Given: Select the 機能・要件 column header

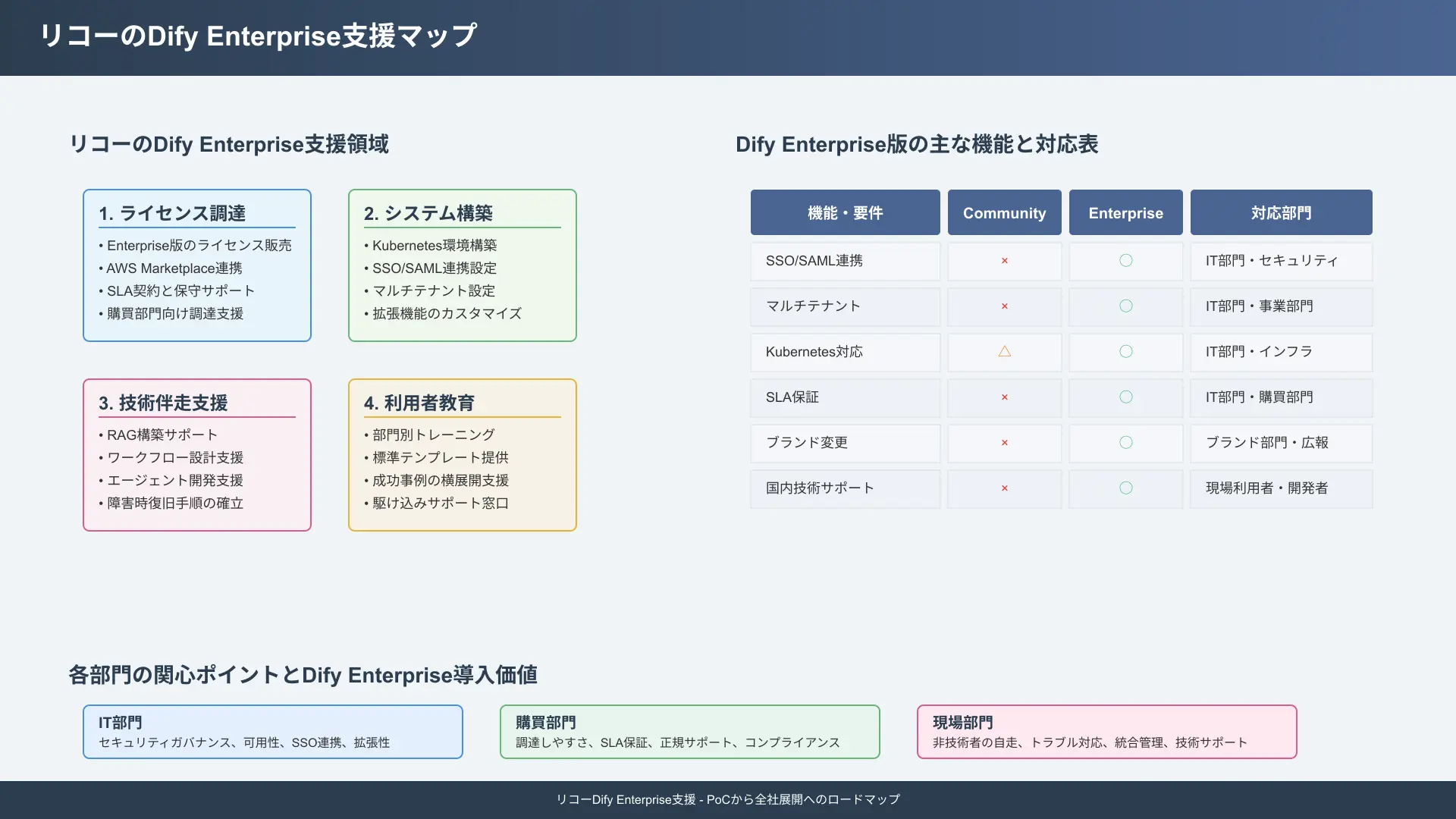Looking at the screenshot, I should point(846,212).
